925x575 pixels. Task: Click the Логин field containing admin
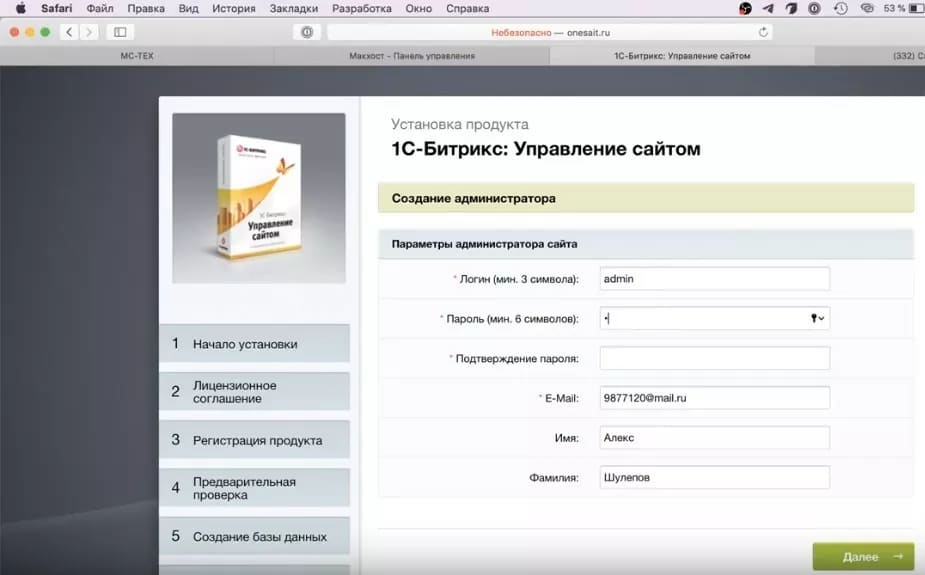click(714, 279)
